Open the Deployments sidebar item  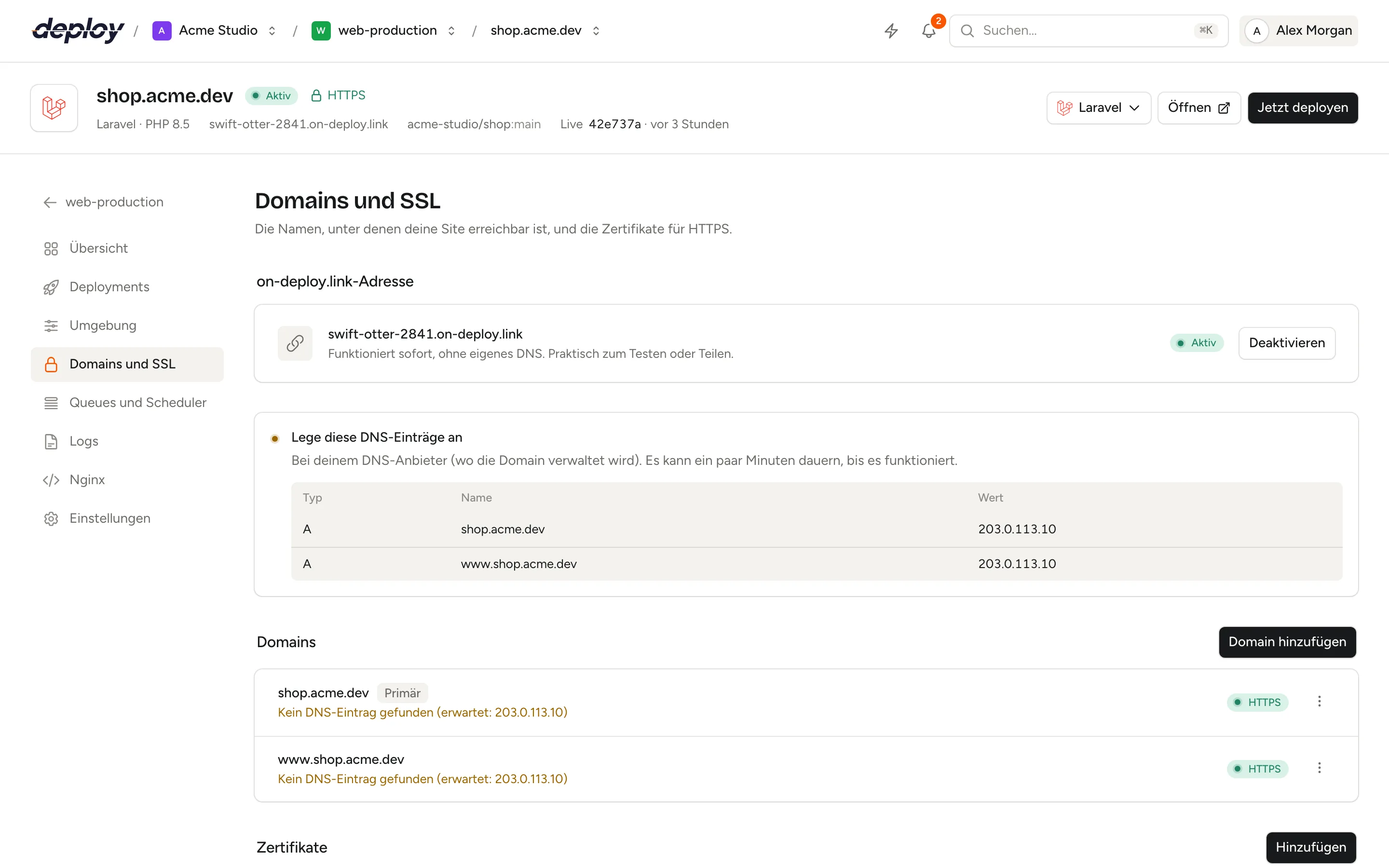point(127,287)
